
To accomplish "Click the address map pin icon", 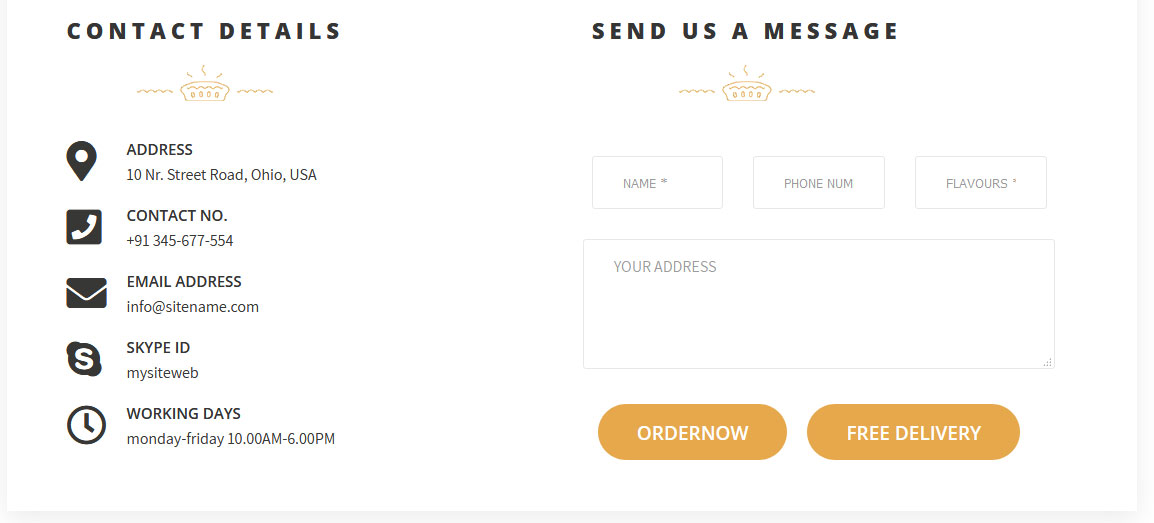I will pos(81,161).
